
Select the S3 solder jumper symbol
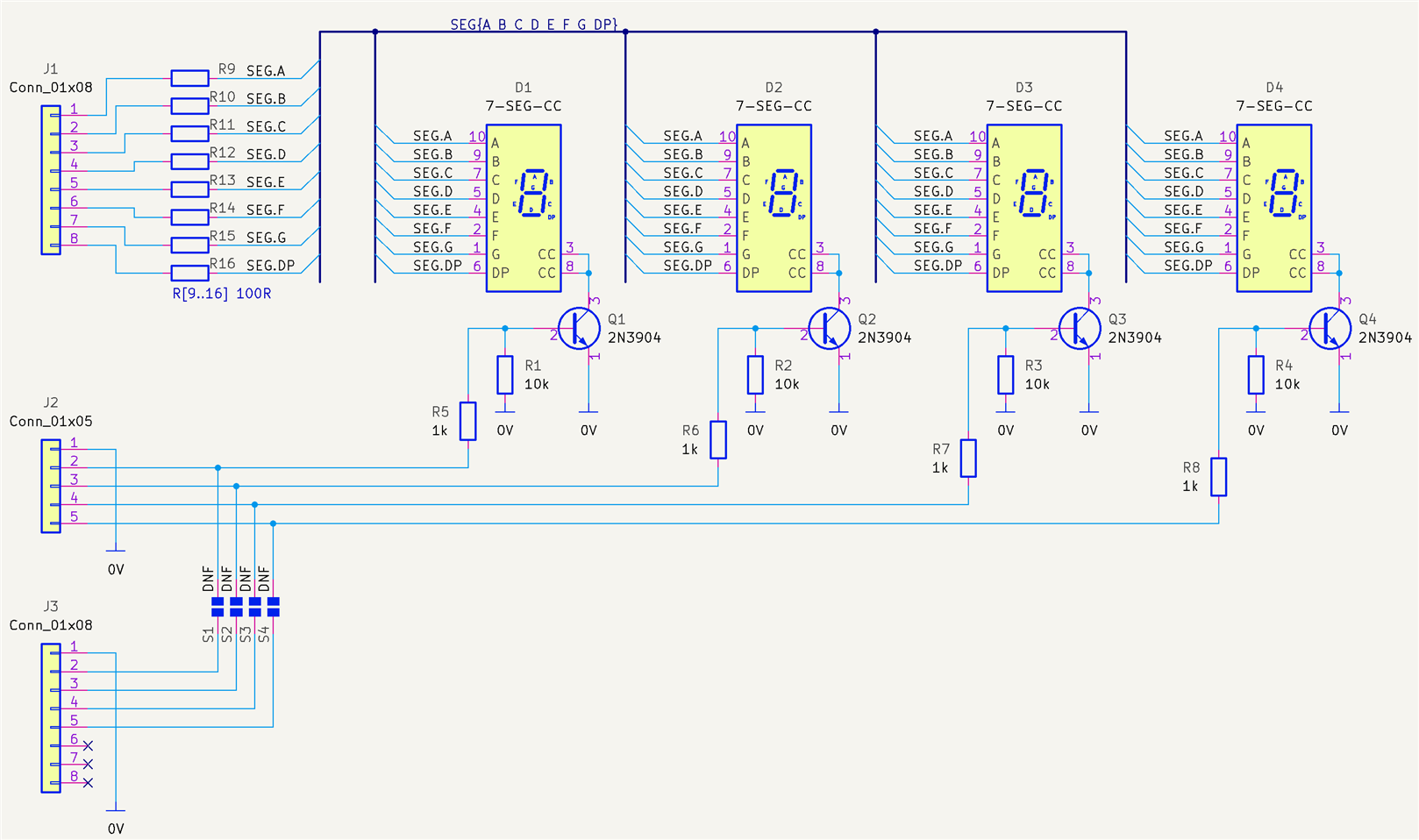tap(254, 607)
